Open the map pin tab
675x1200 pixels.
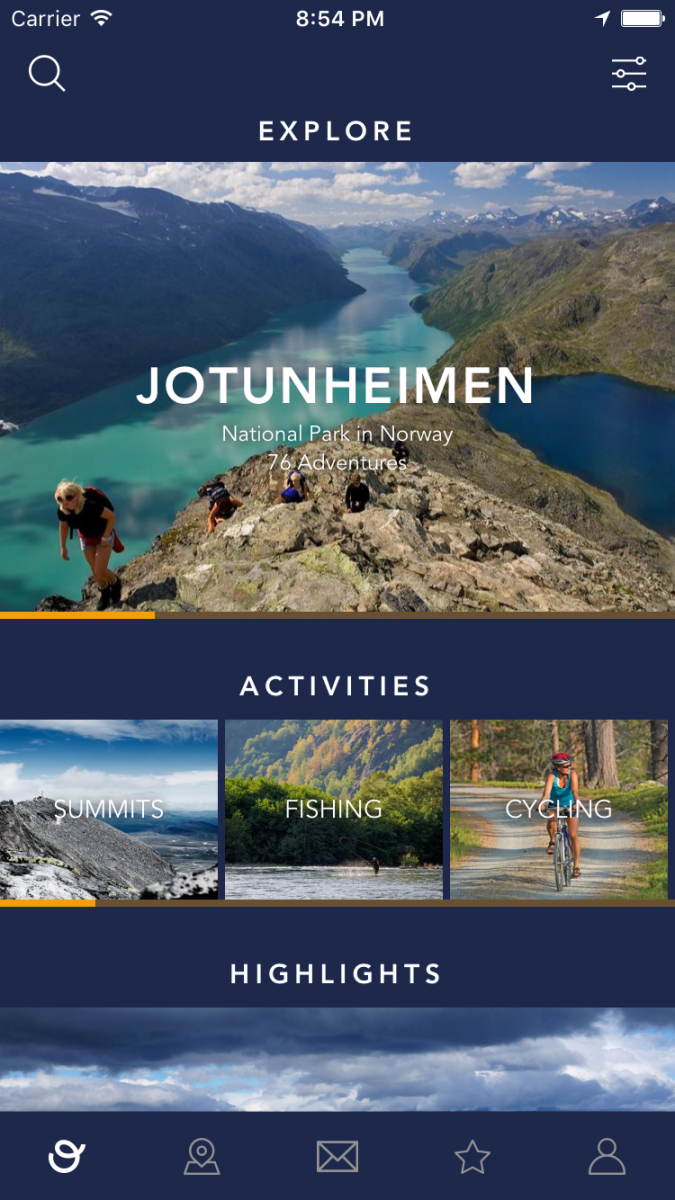[x=202, y=1157]
